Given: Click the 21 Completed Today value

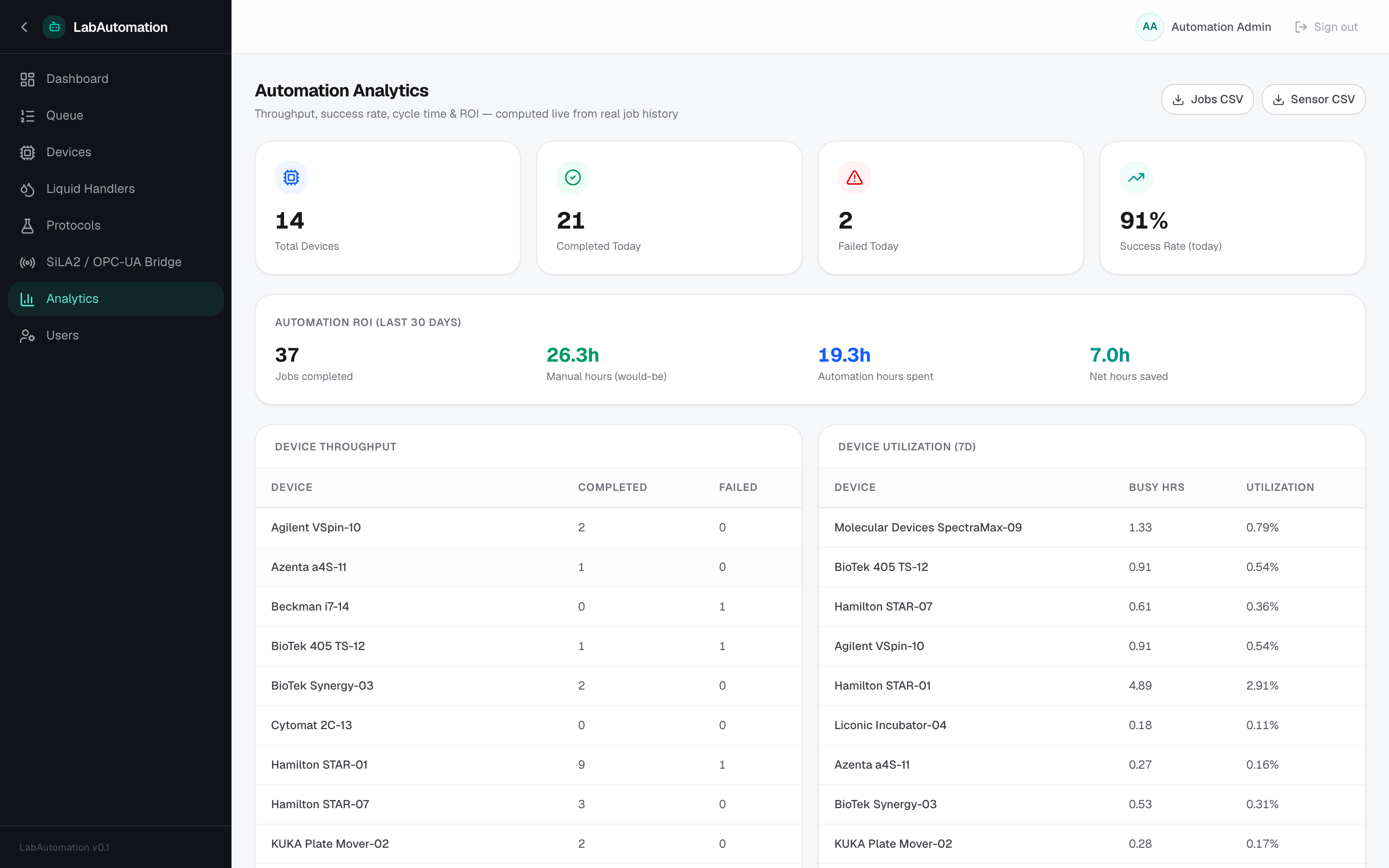Looking at the screenshot, I should [571, 221].
